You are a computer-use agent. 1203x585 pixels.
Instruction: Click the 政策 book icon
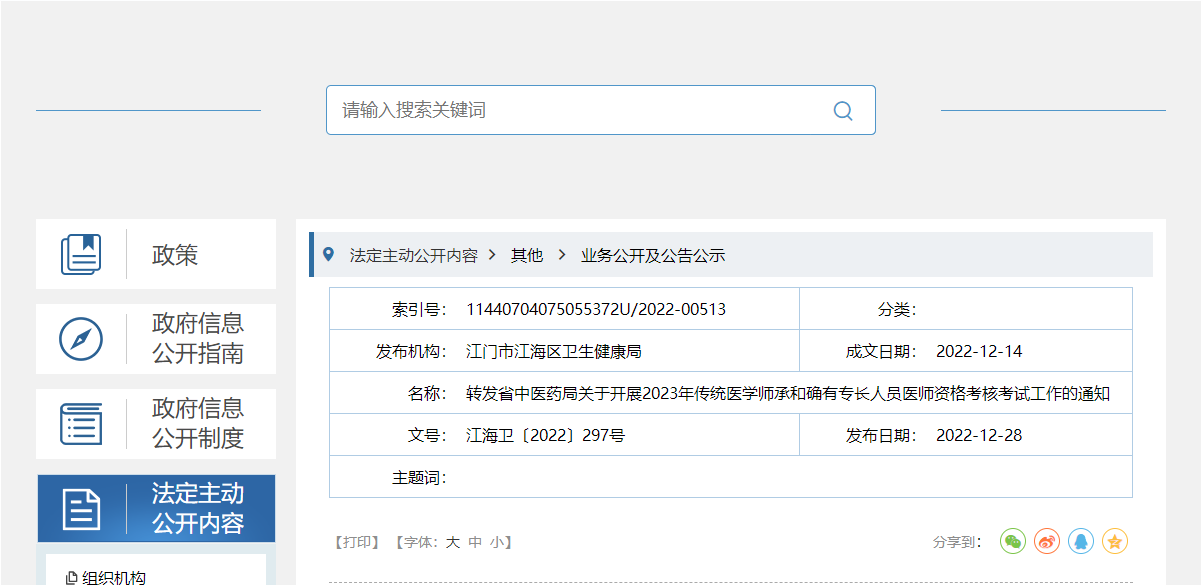(x=81, y=254)
